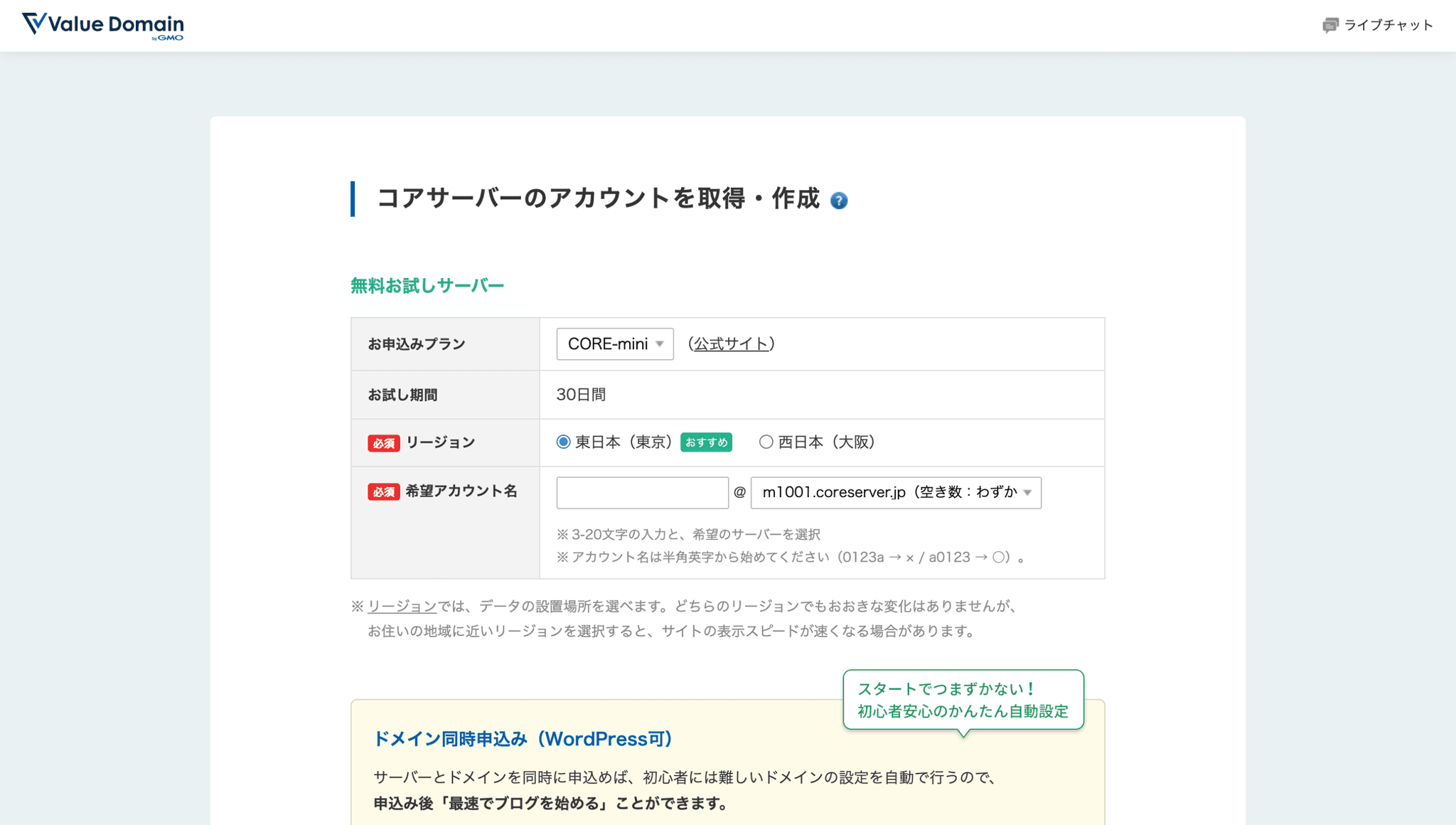This screenshot has height=825, width=1456.
Task: Click the 希望アカウント名 row label
Action: (x=461, y=491)
